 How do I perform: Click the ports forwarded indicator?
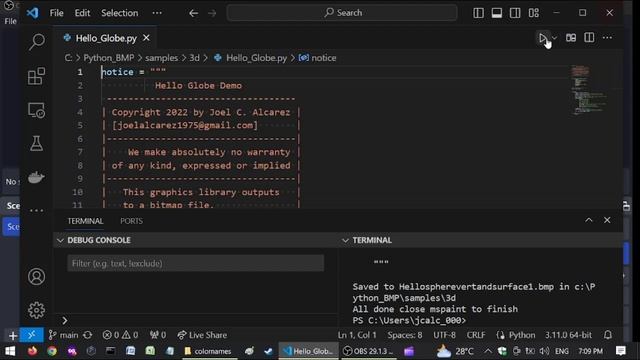(x=158, y=335)
